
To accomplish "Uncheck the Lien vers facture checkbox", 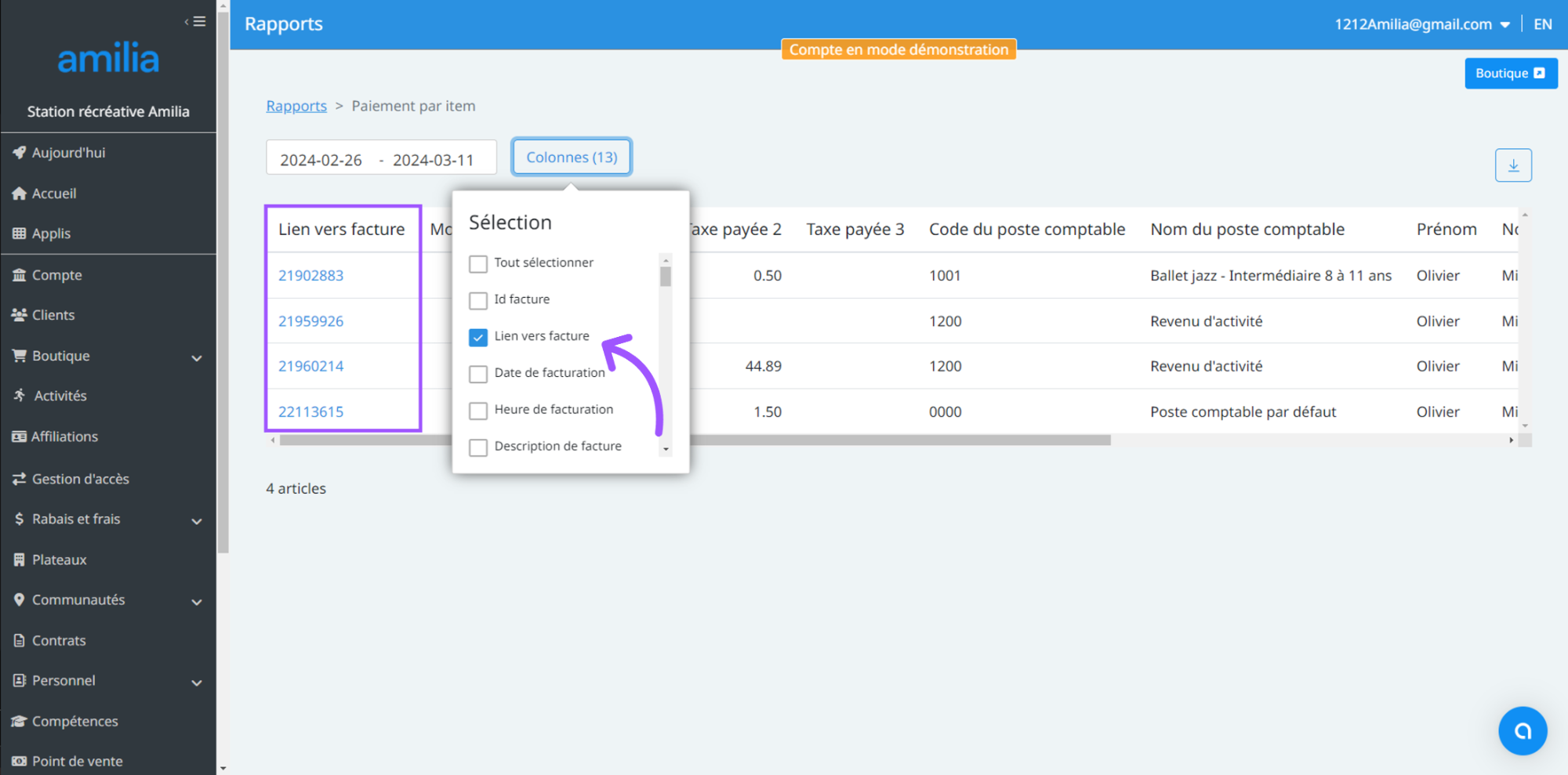I will point(478,337).
